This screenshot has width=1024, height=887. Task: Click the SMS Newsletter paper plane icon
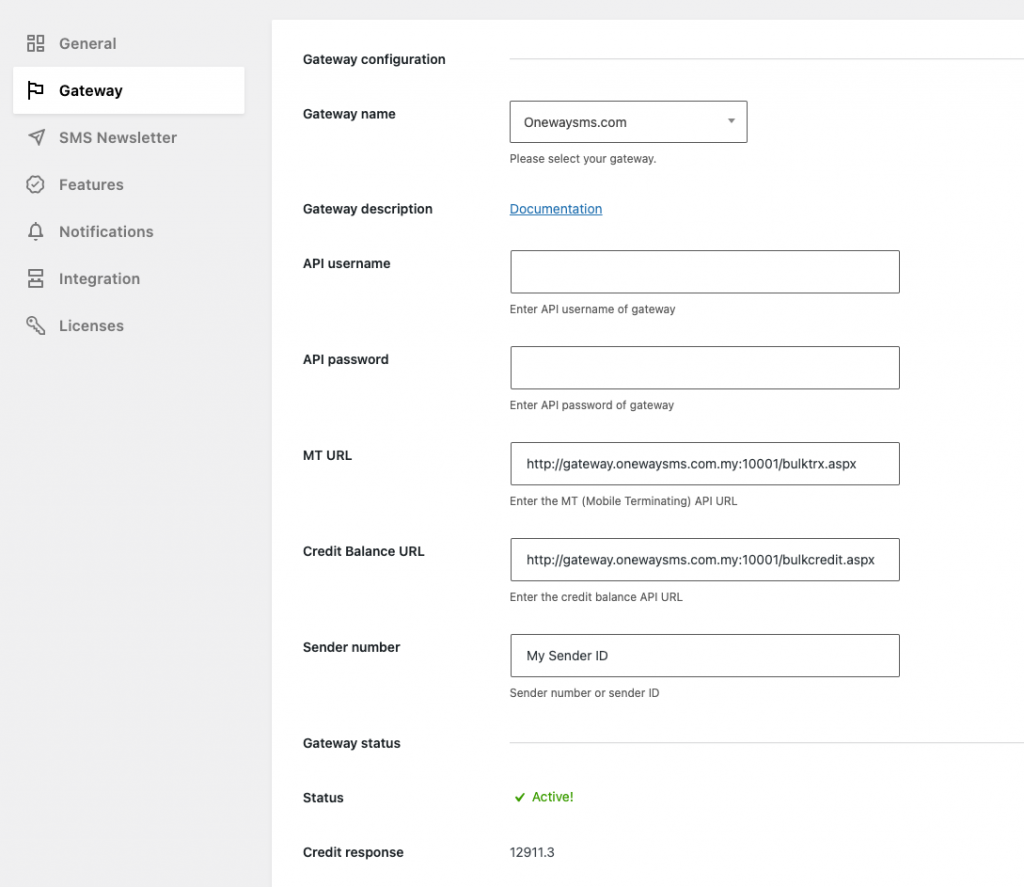pos(35,137)
